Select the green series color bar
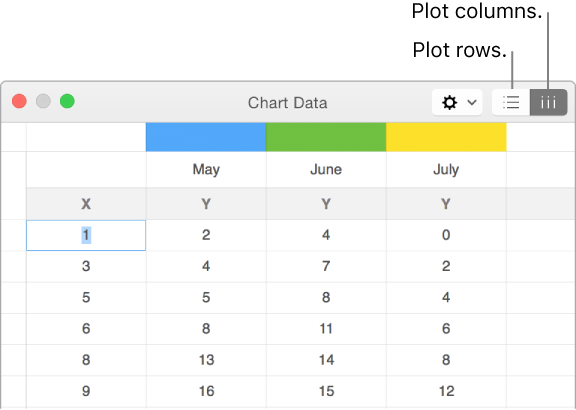The width and height of the screenshot is (576, 410). tap(326, 137)
